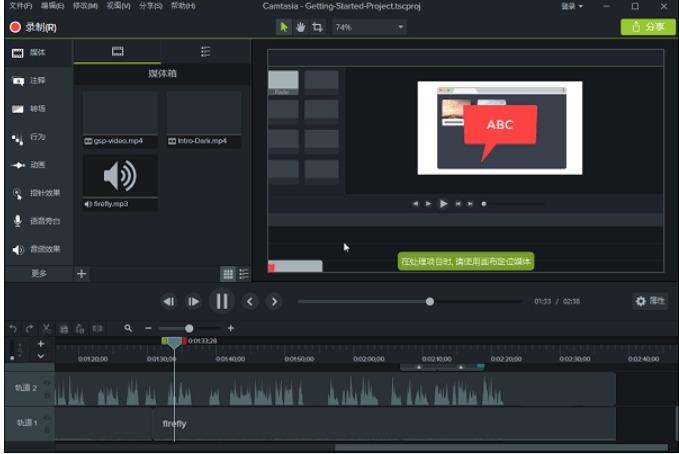Jump to the previous clip with left chevron
Screen dimensions: 679x454
click(x=250, y=302)
